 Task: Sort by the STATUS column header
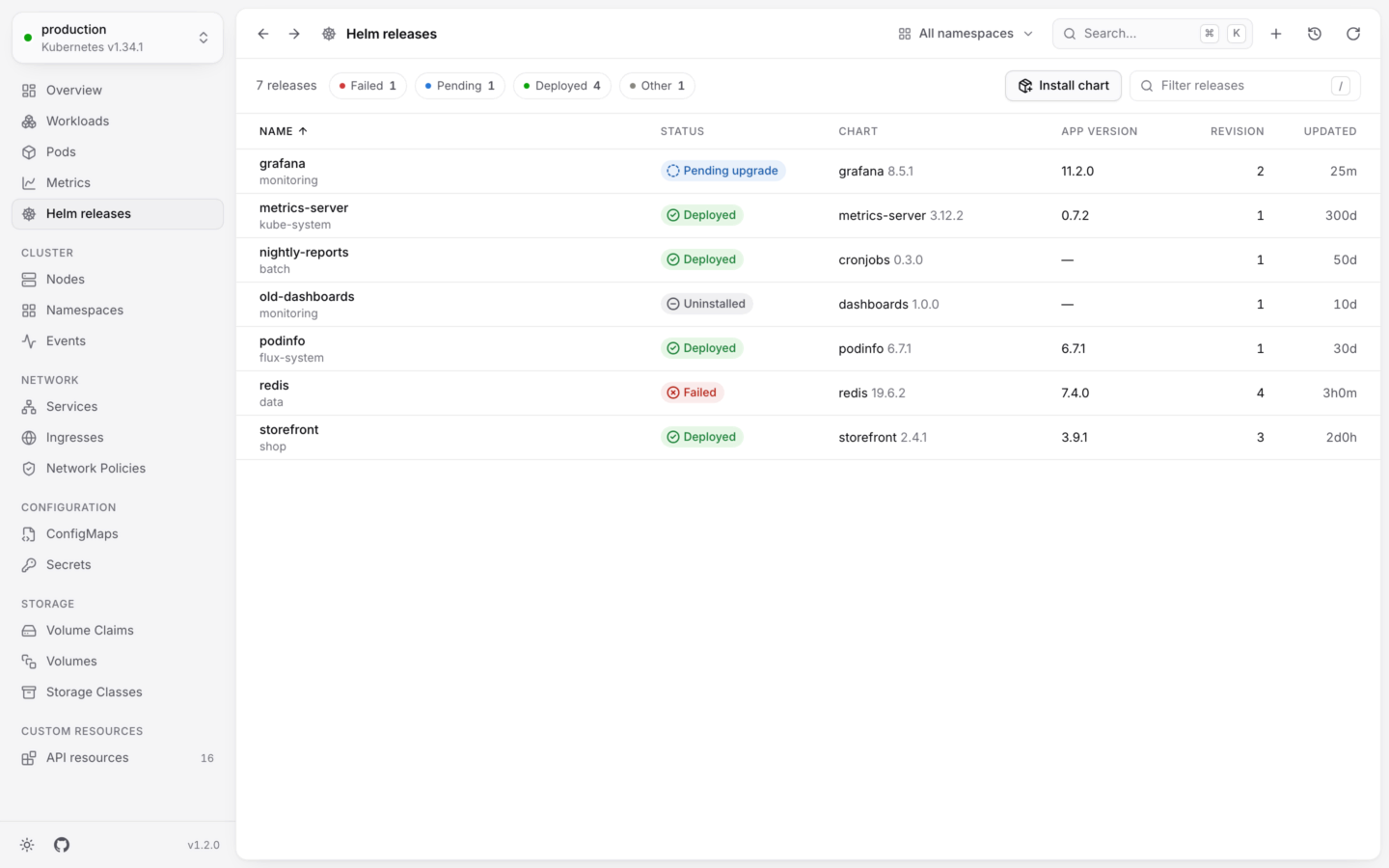682,131
